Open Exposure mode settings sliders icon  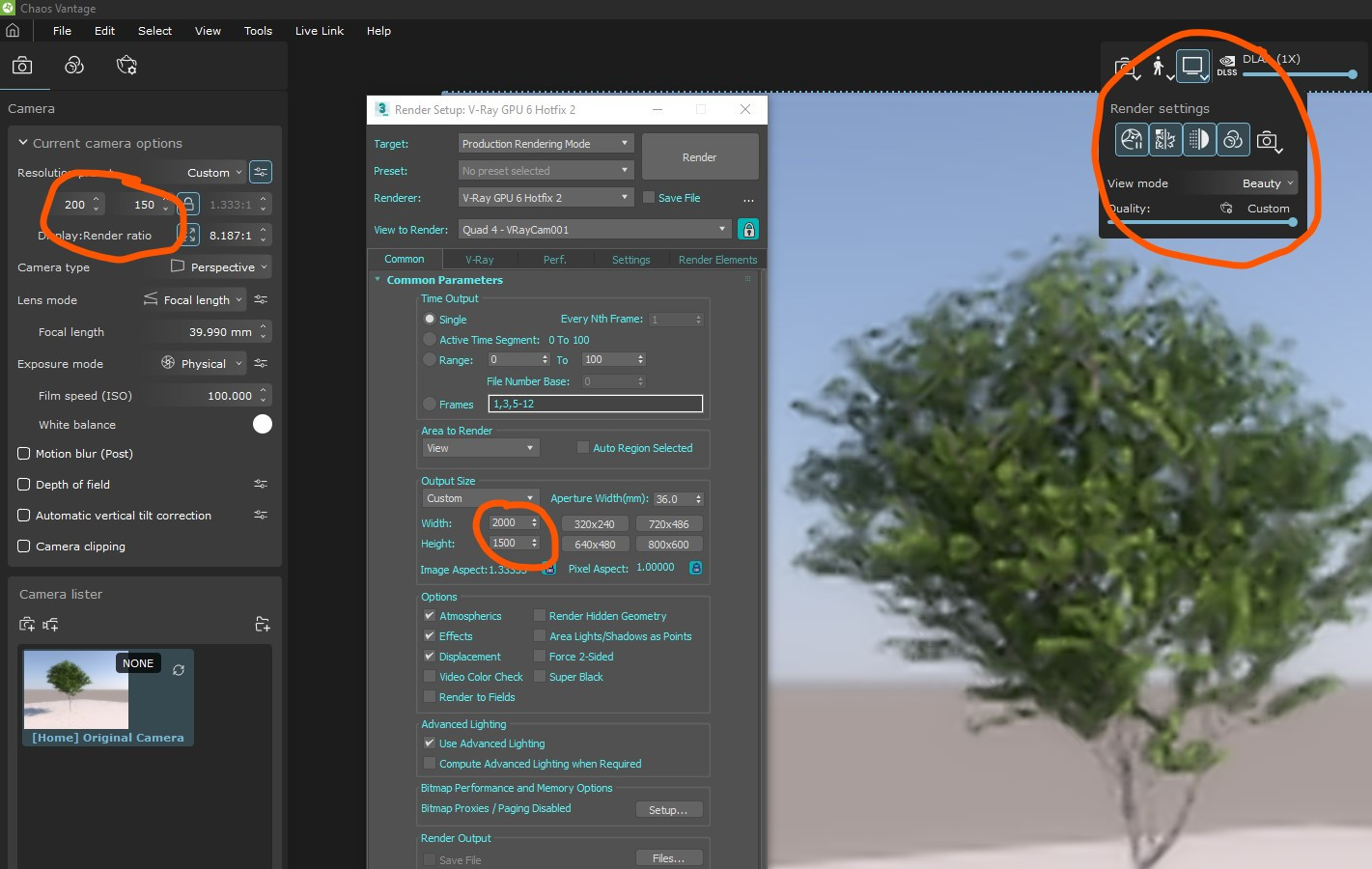261,363
